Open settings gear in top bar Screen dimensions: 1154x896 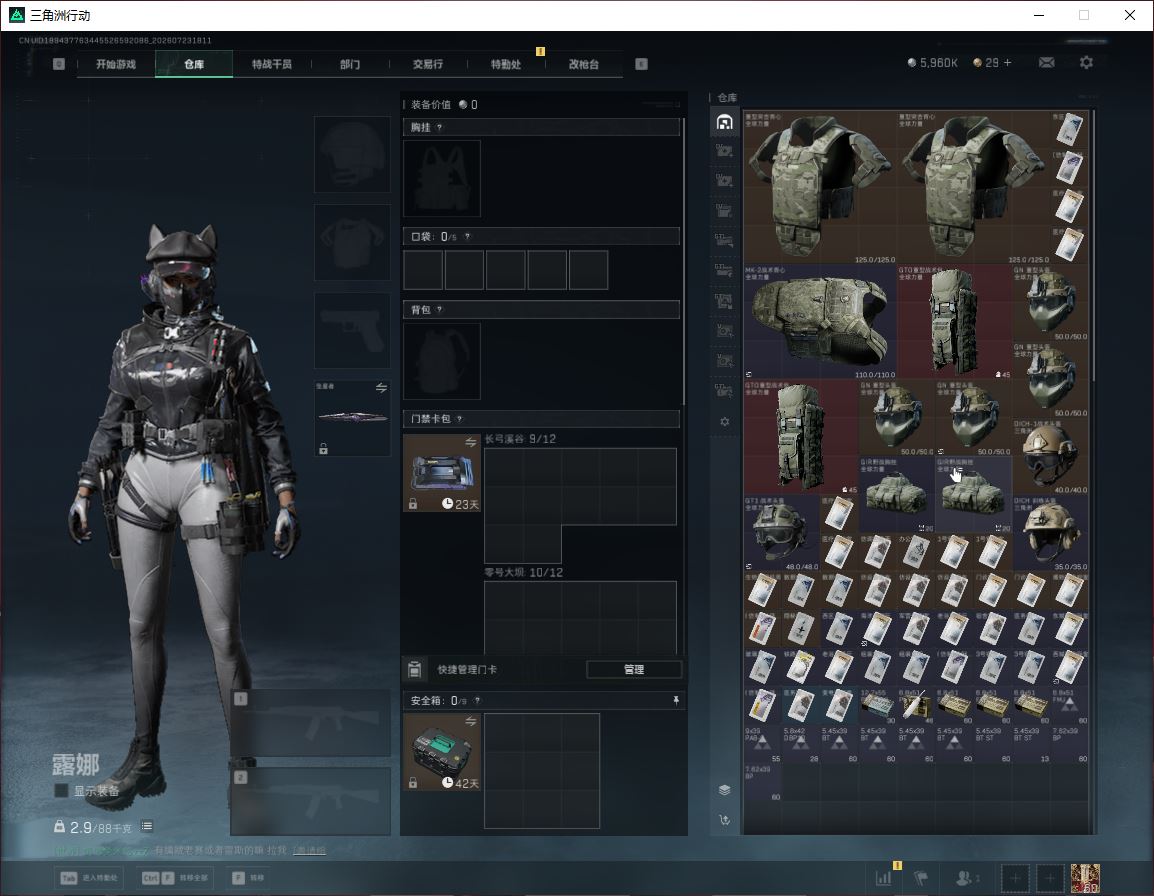[1086, 63]
